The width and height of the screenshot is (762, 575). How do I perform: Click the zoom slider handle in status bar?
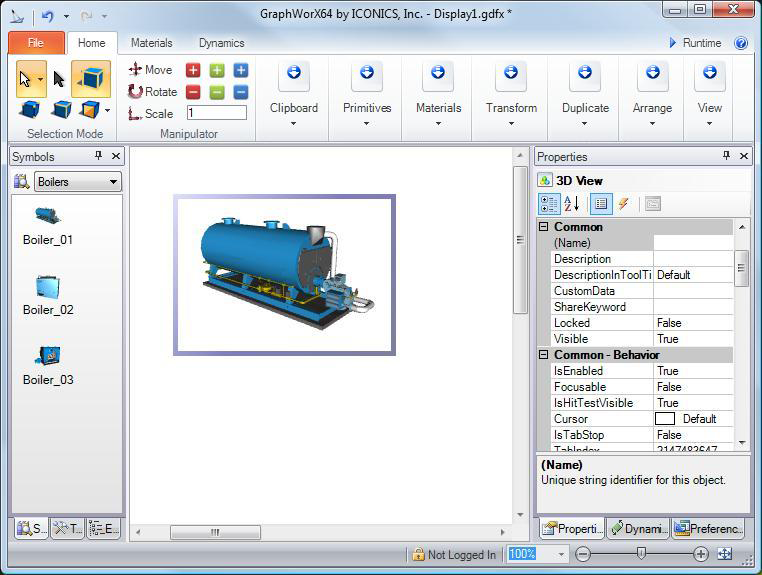[641, 554]
